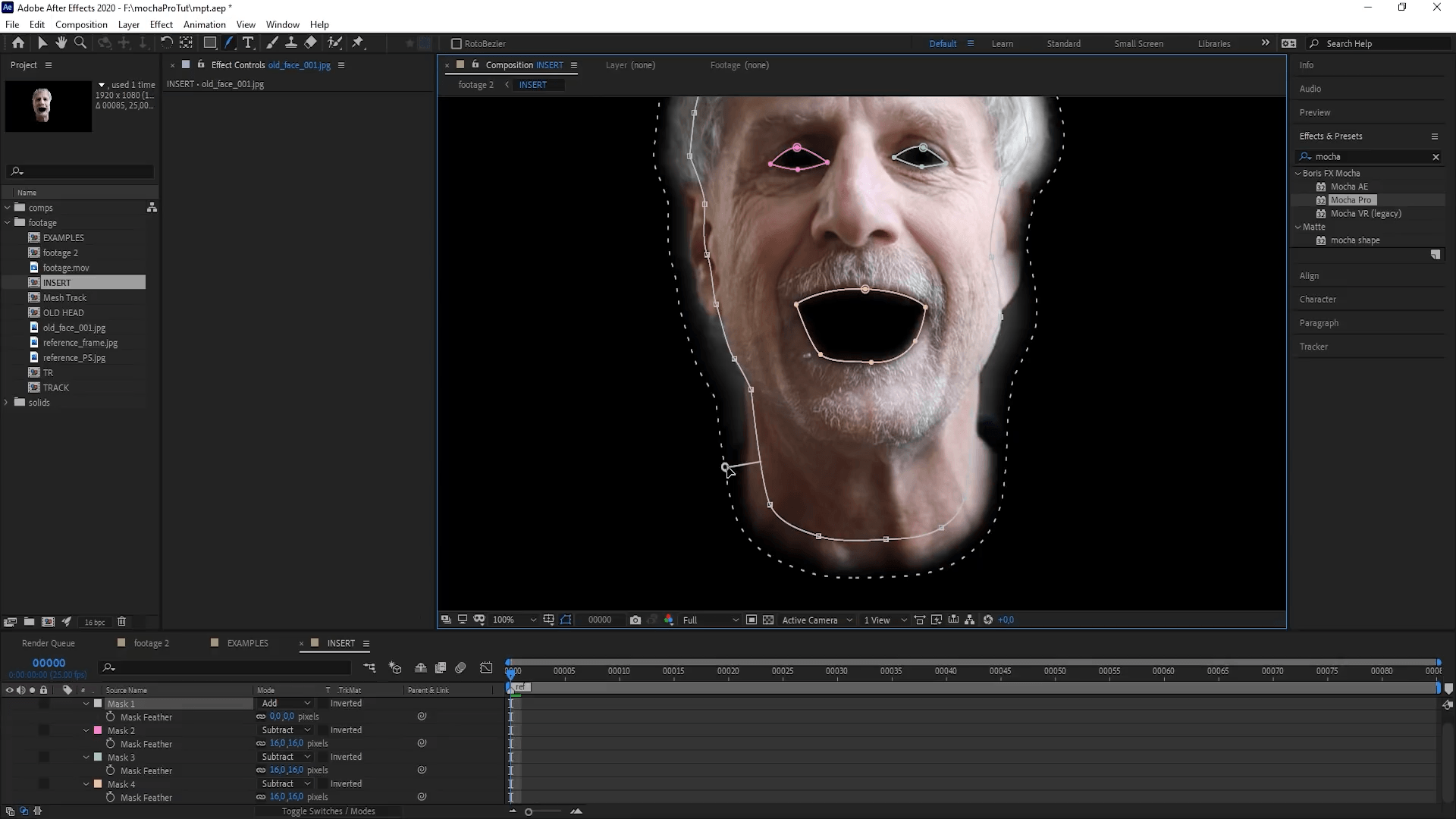
Task: Apply the Mocha Pro effect preset
Action: click(1351, 200)
